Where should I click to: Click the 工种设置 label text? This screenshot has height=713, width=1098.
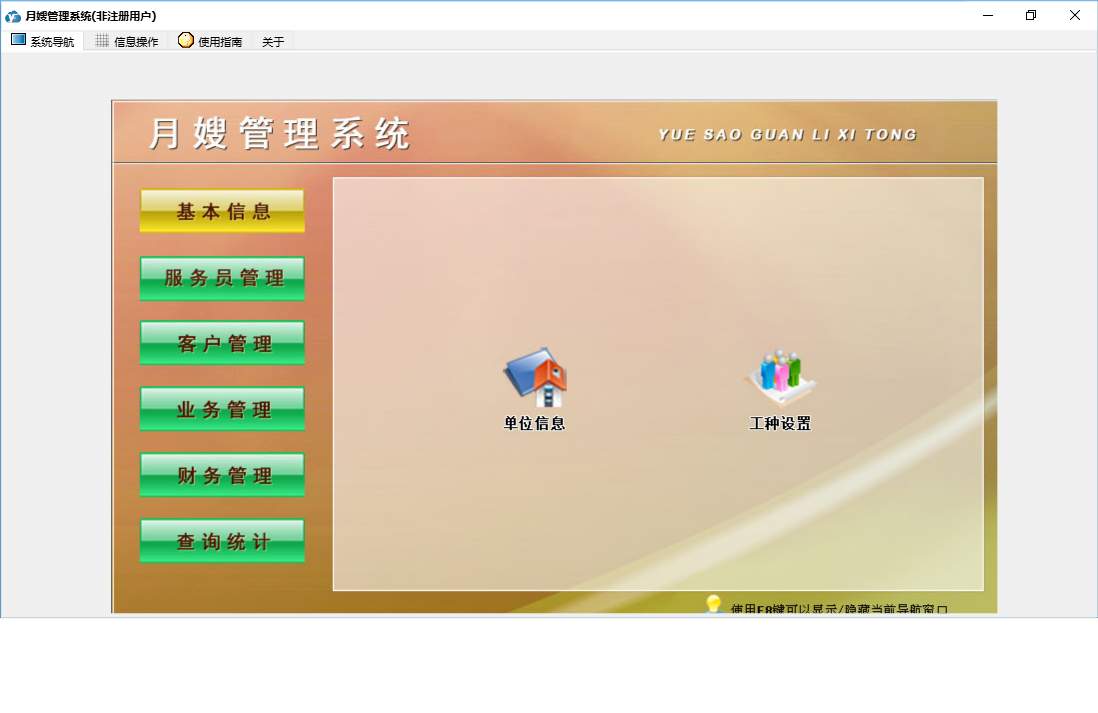(780, 423)
